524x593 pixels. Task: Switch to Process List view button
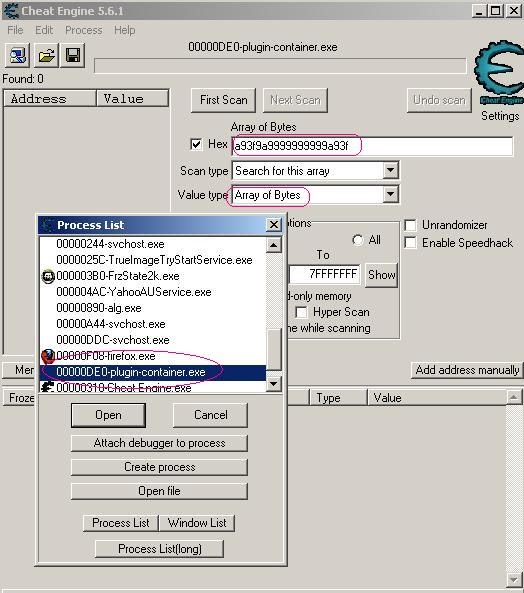pos(121,523)
